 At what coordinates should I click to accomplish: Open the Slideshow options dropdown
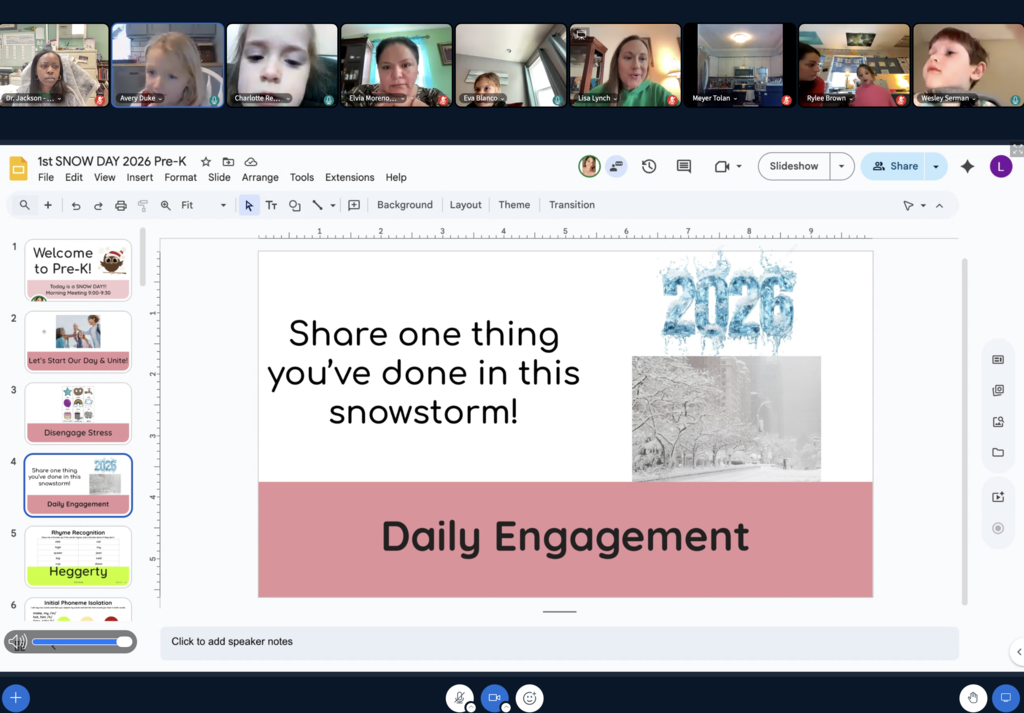[841, 166]
